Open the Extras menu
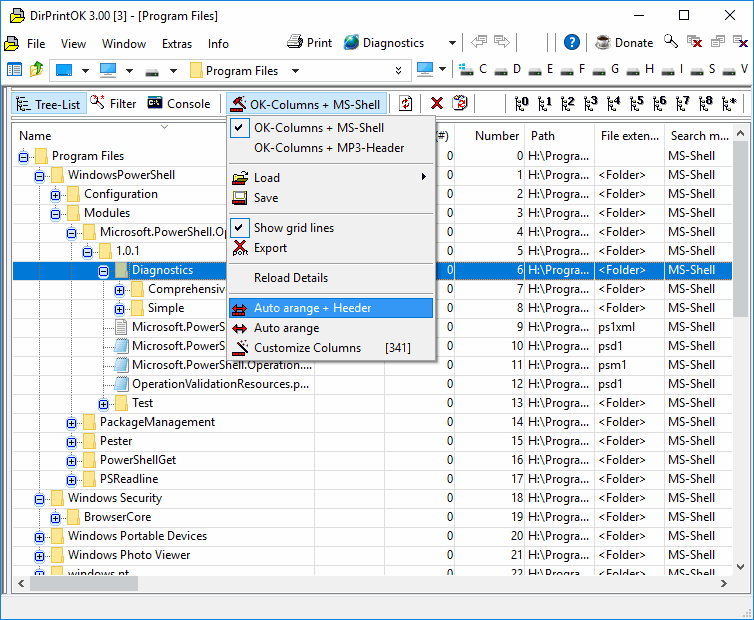 [x=176, y=44]
